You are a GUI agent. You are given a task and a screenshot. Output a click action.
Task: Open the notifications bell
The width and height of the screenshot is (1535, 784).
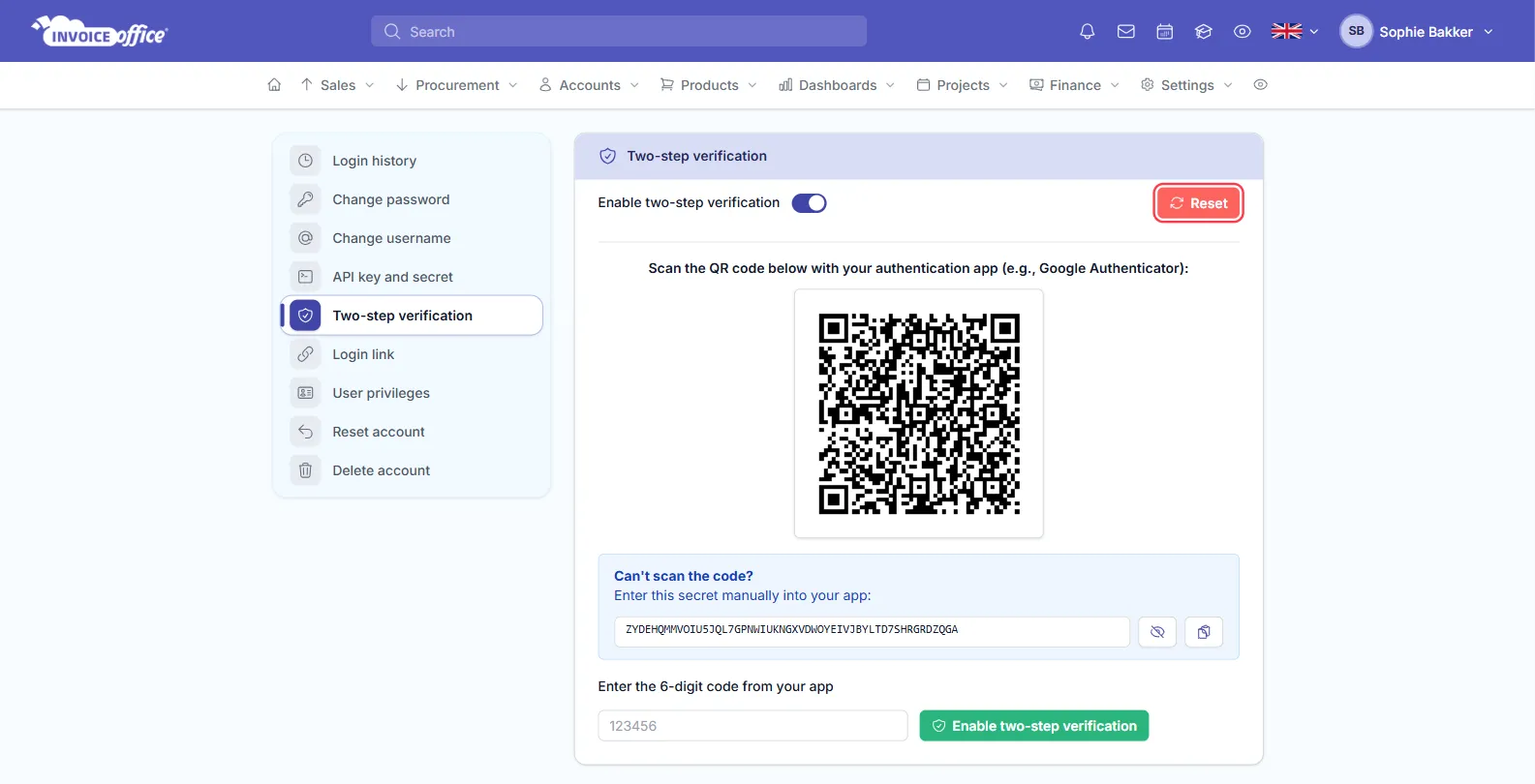1088,32
